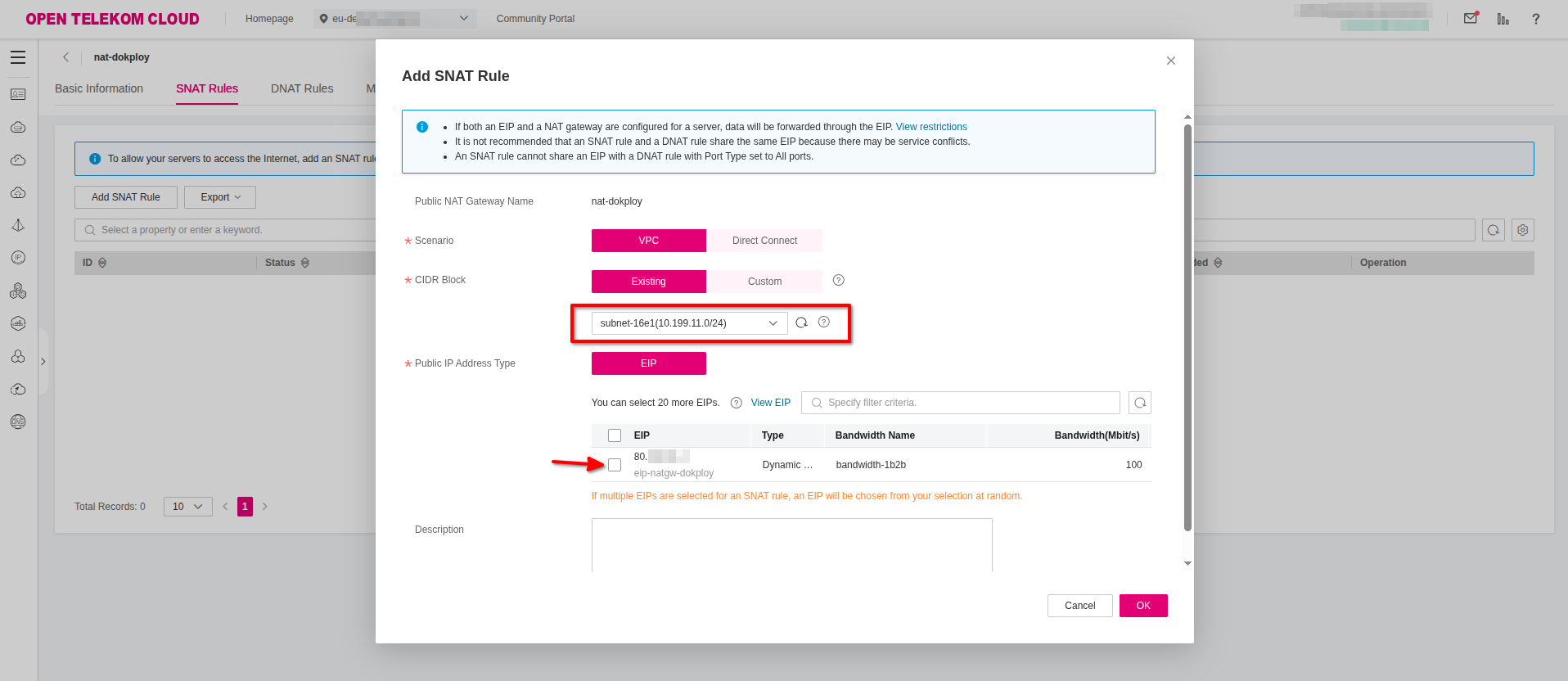Open the page size dropdown showing 10
This screenshot has width=1568, height=681.
(x=187, y=507)
